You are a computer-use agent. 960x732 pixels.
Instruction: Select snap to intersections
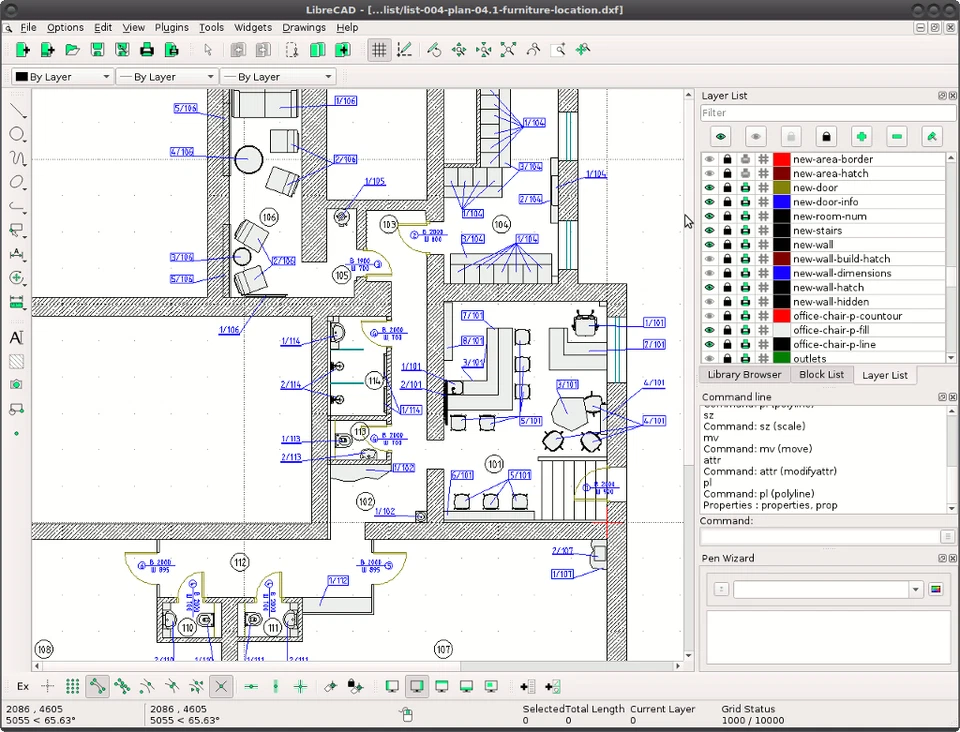tap(222, 686)
